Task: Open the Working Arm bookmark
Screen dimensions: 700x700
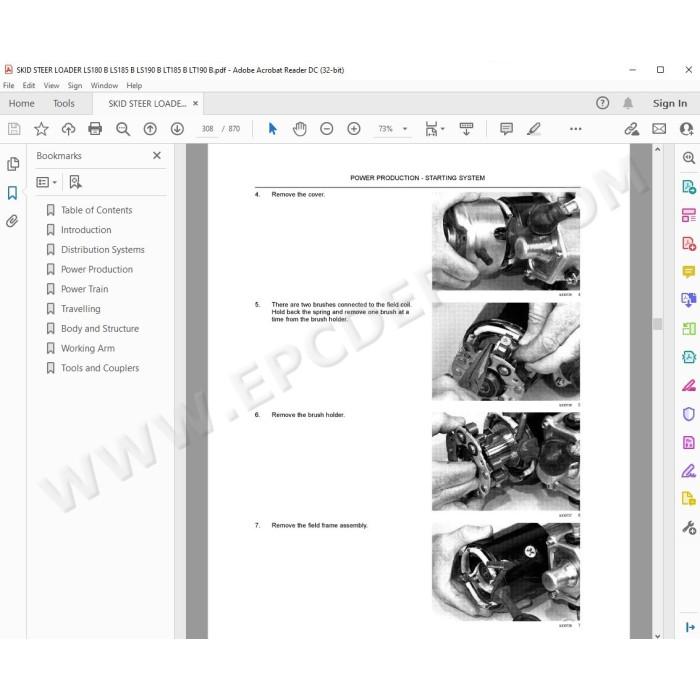Action: (x=88, y=348)
